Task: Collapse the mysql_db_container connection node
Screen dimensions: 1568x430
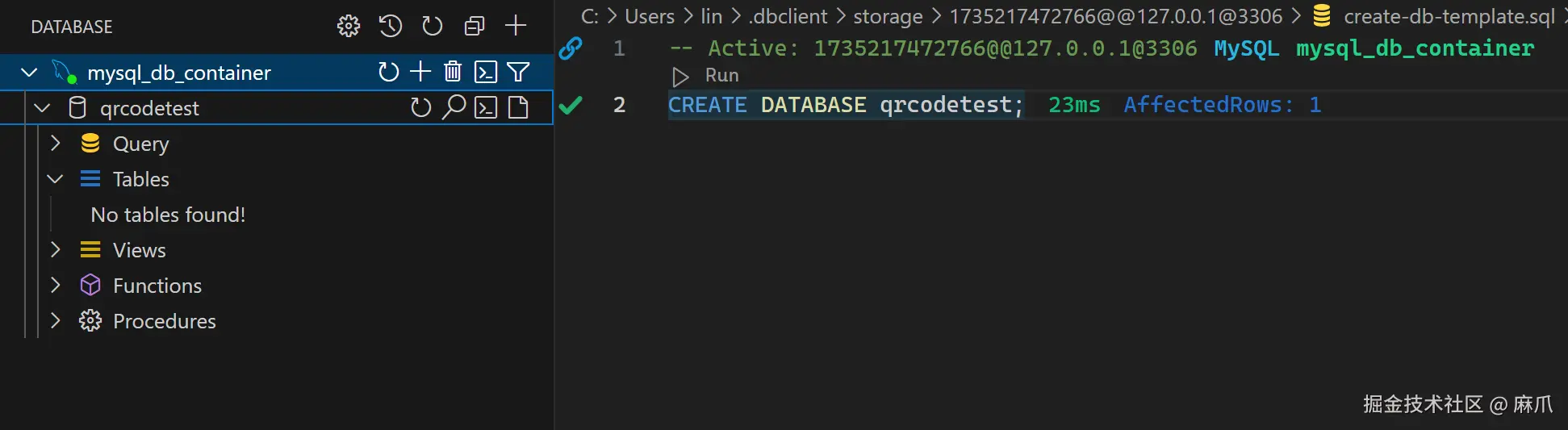Action: 29,73
